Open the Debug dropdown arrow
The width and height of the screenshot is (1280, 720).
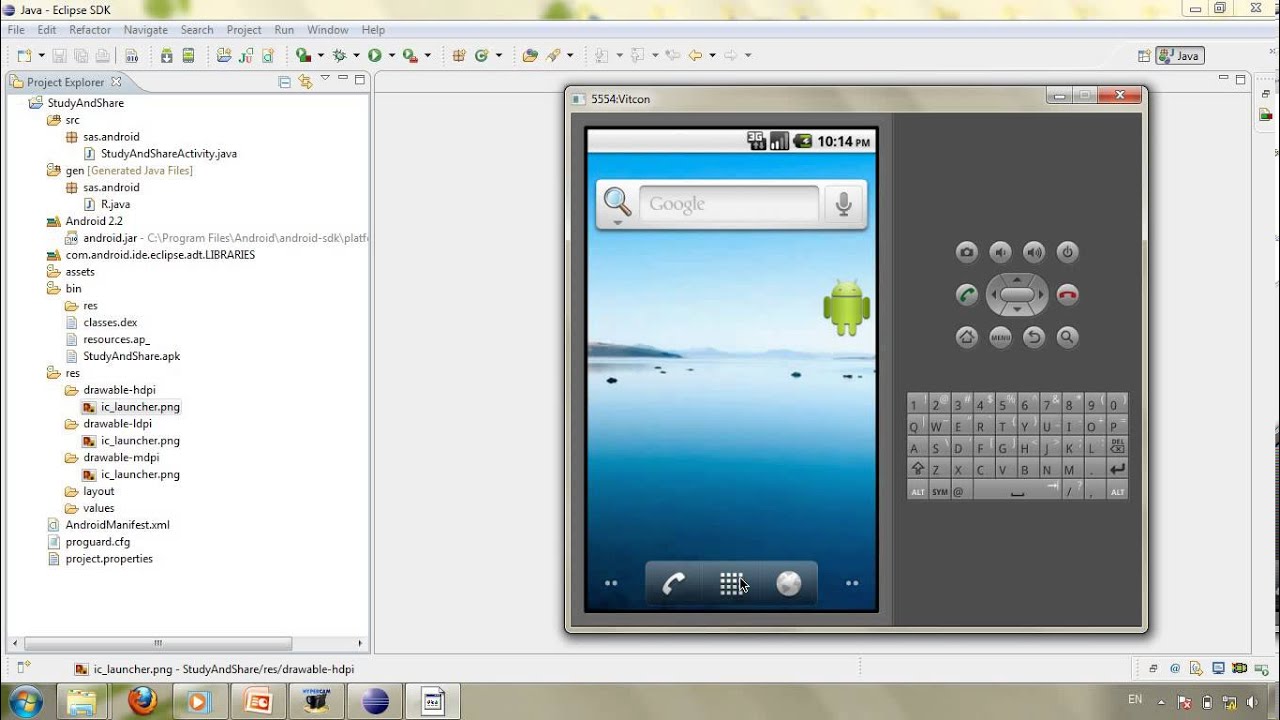pyautogui.click(x=356, y=56)
